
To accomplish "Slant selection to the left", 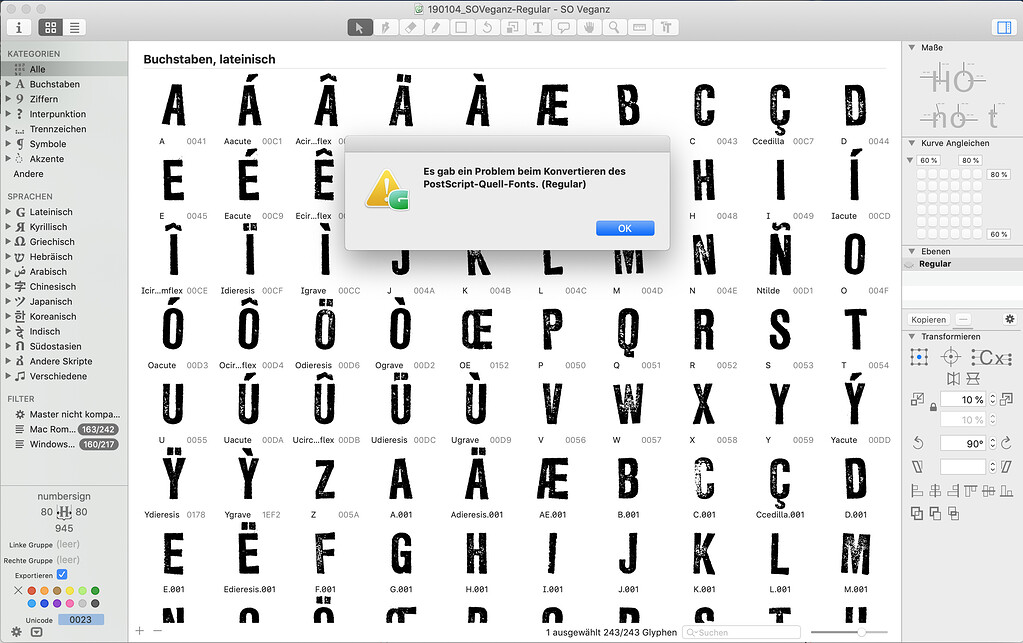I will click(x=918, y=466).
